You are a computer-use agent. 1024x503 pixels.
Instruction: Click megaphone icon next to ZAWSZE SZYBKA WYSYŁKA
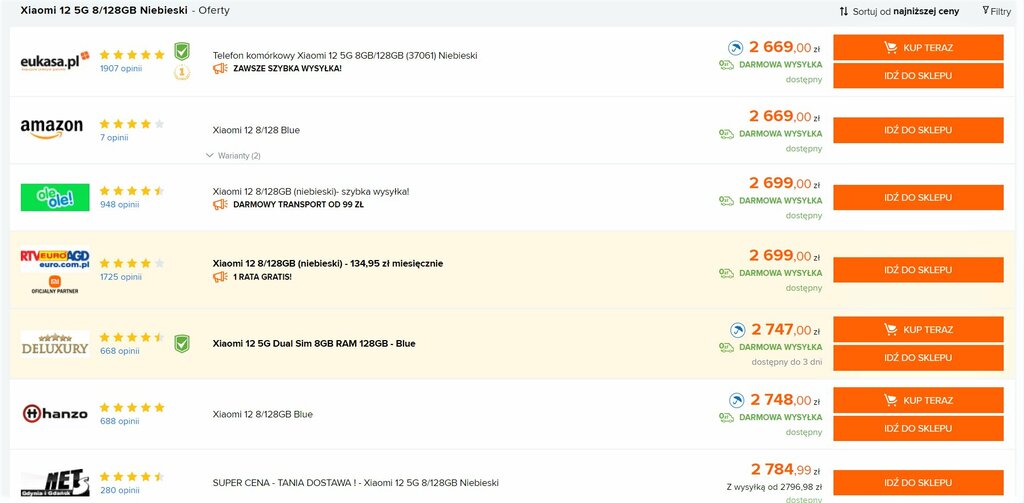pos(220,68)
